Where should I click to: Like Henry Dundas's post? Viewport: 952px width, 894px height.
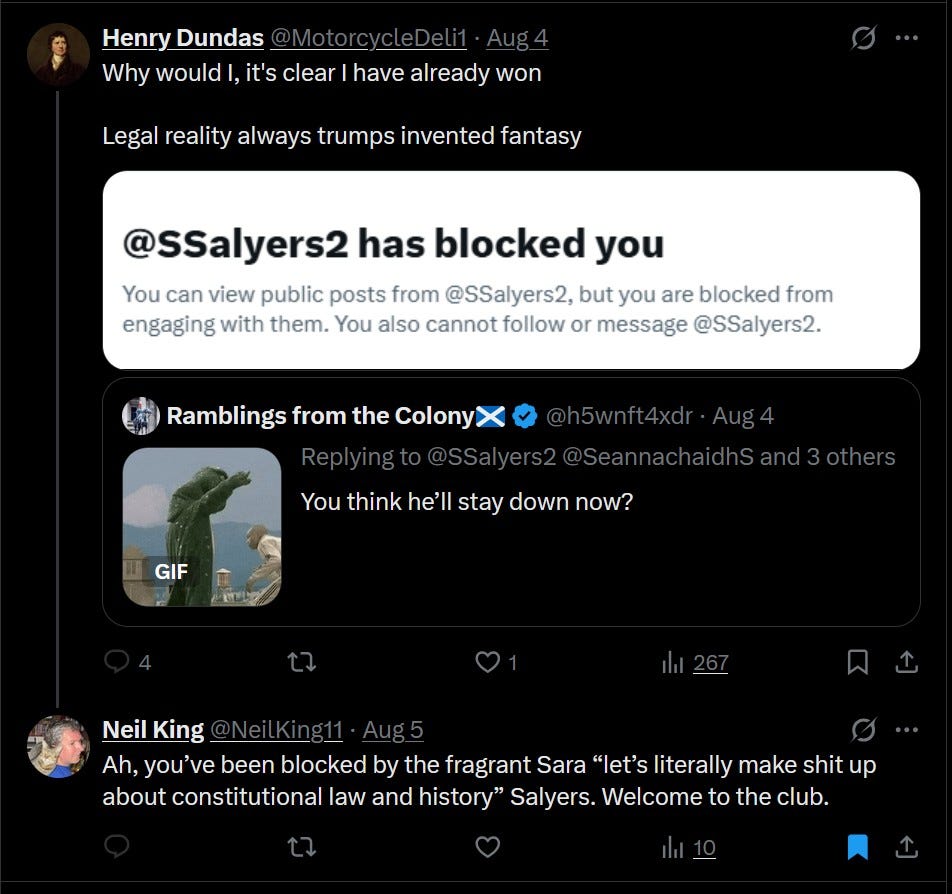(495, 662)
